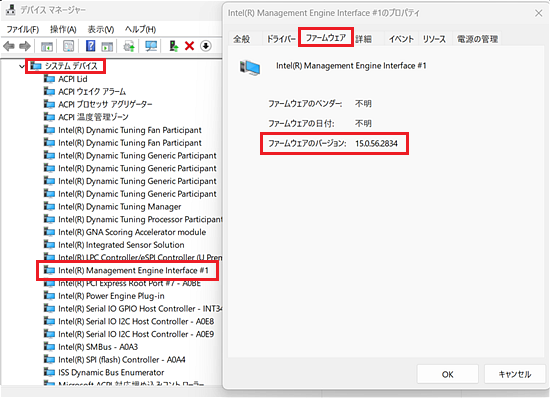Screen dimensions: 550x398
Task: Click the firmware version value 15.0.56.2834
Action: click(376, 143)
